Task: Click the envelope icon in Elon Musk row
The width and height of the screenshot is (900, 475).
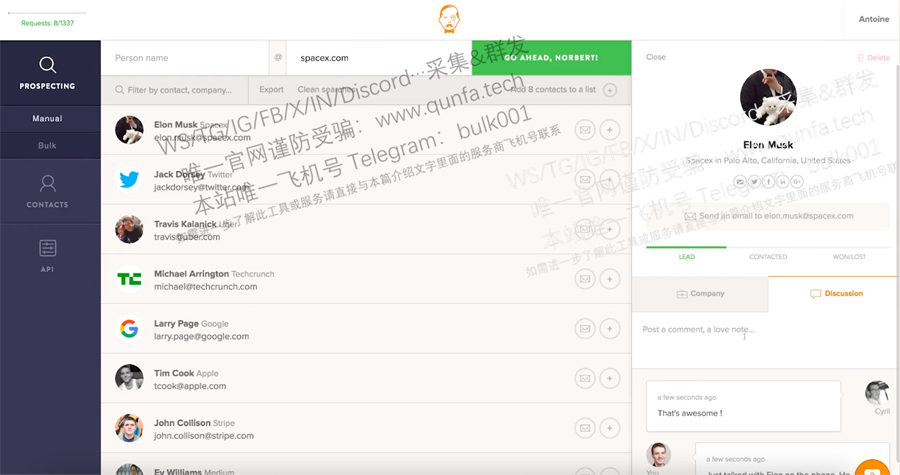Action: (585, 130)
